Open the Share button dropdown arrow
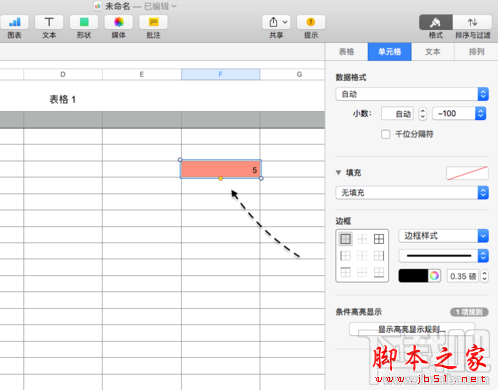 pos(285,22)
